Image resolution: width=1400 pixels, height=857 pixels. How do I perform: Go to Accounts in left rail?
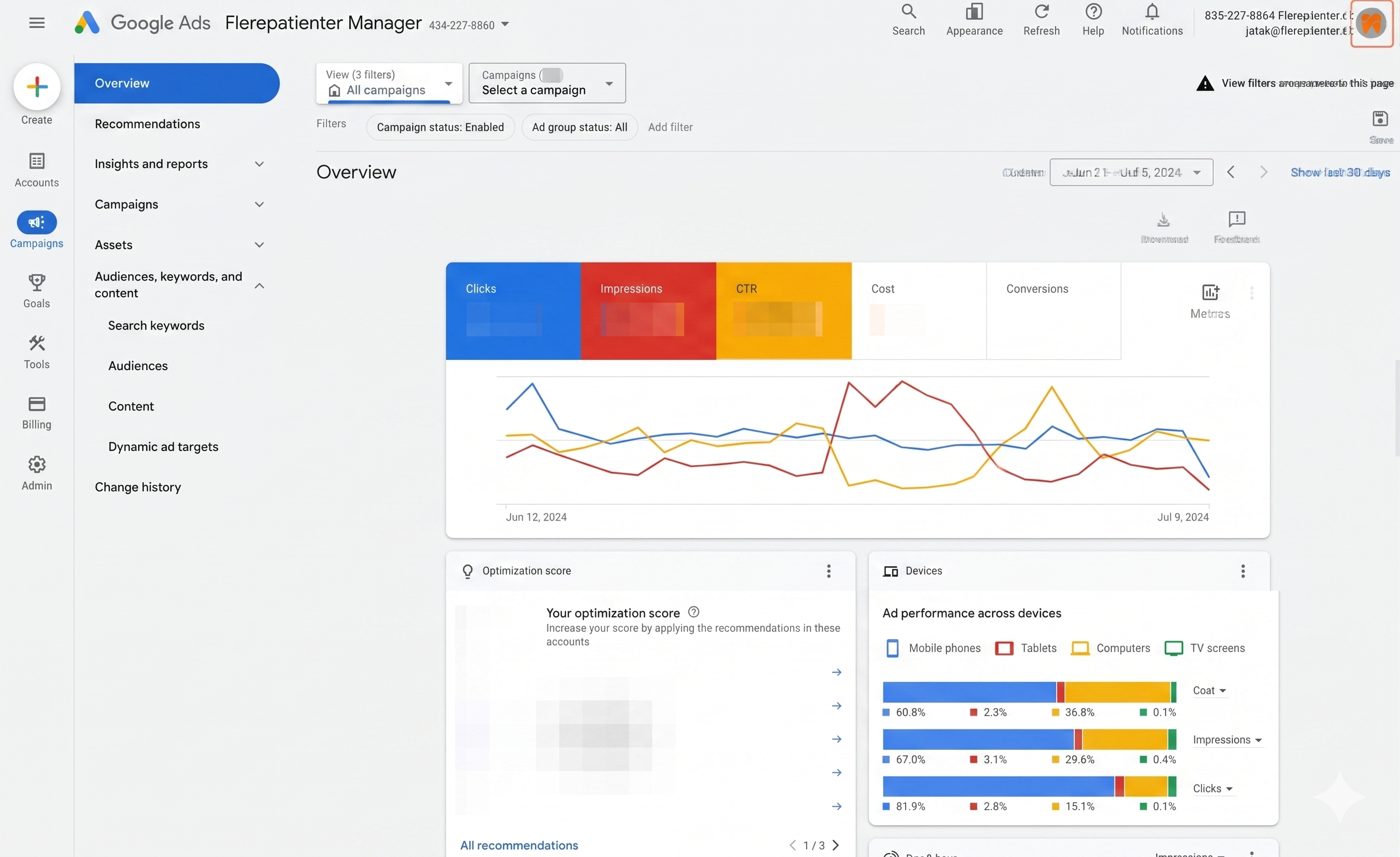(37, 169)
